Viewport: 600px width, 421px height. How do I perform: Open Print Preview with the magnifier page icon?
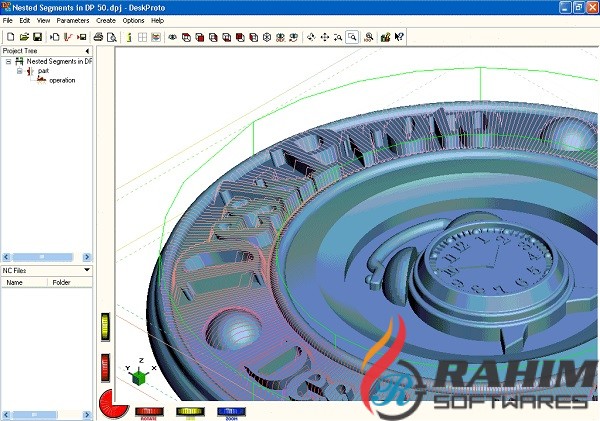[112, 37]
